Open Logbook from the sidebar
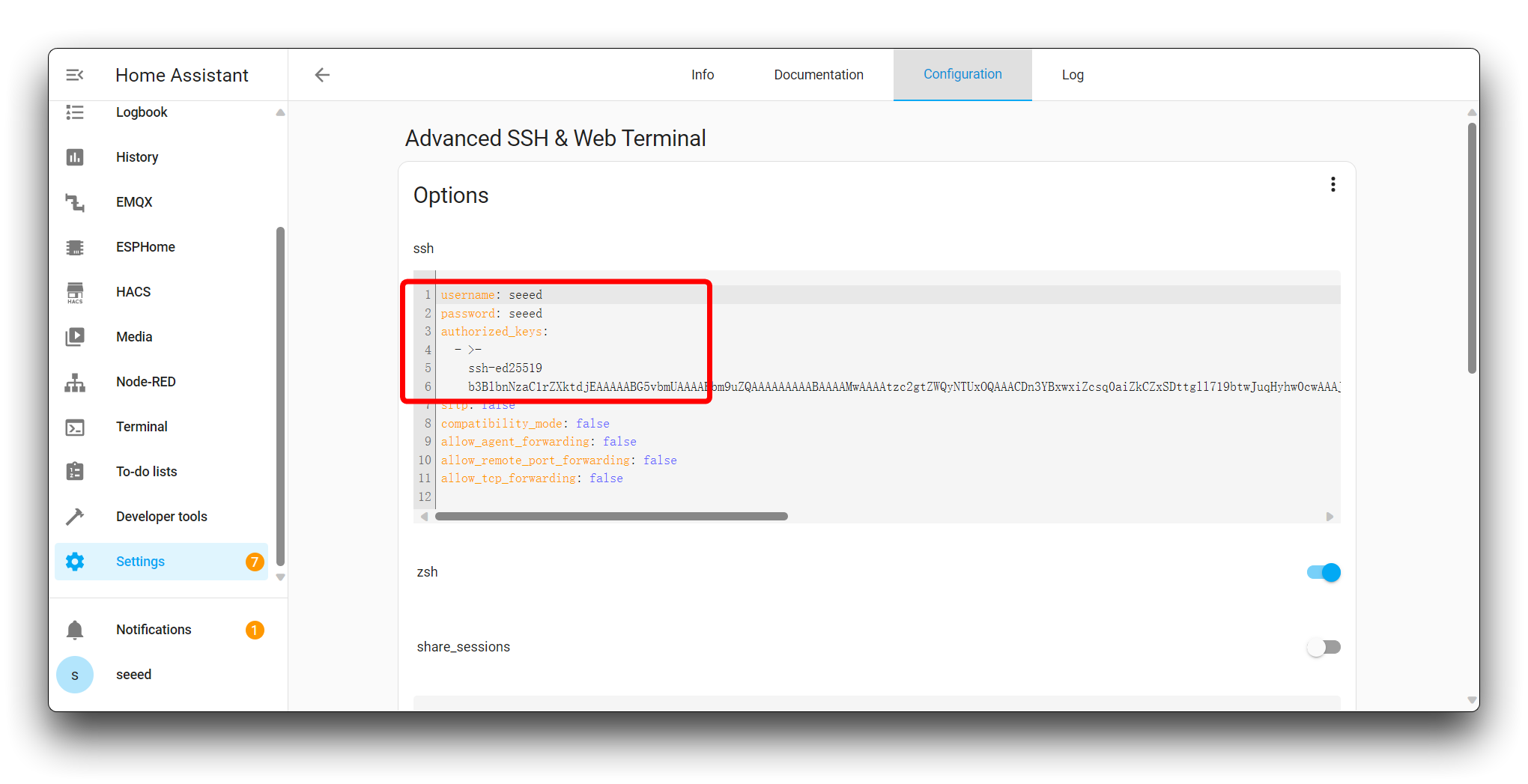Viewport: 1528px width, 784px height. click(x=161, y=112)
